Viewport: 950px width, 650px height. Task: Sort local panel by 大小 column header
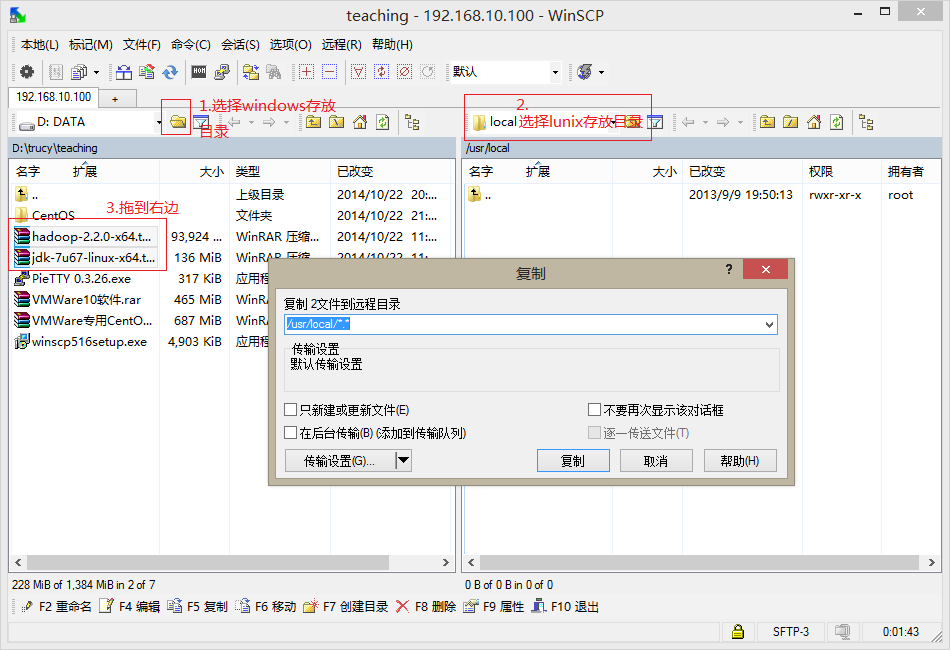(x=194, y=171)
